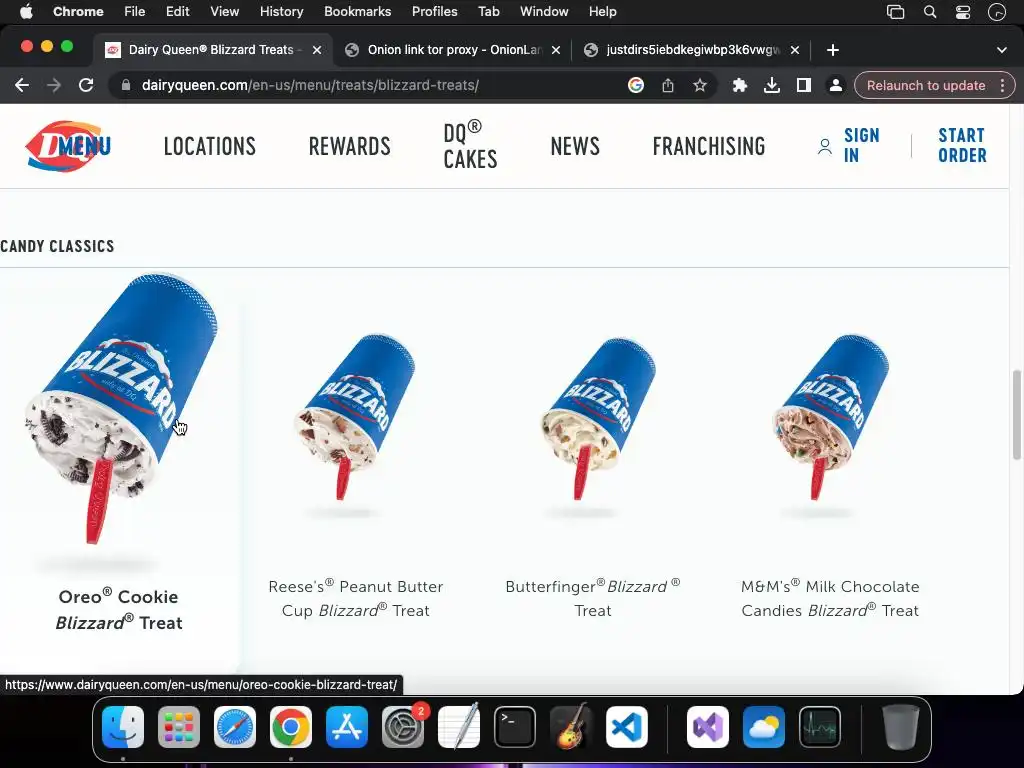Open the Franchising page
1024x768 pixels.
(x=709, y=146)
